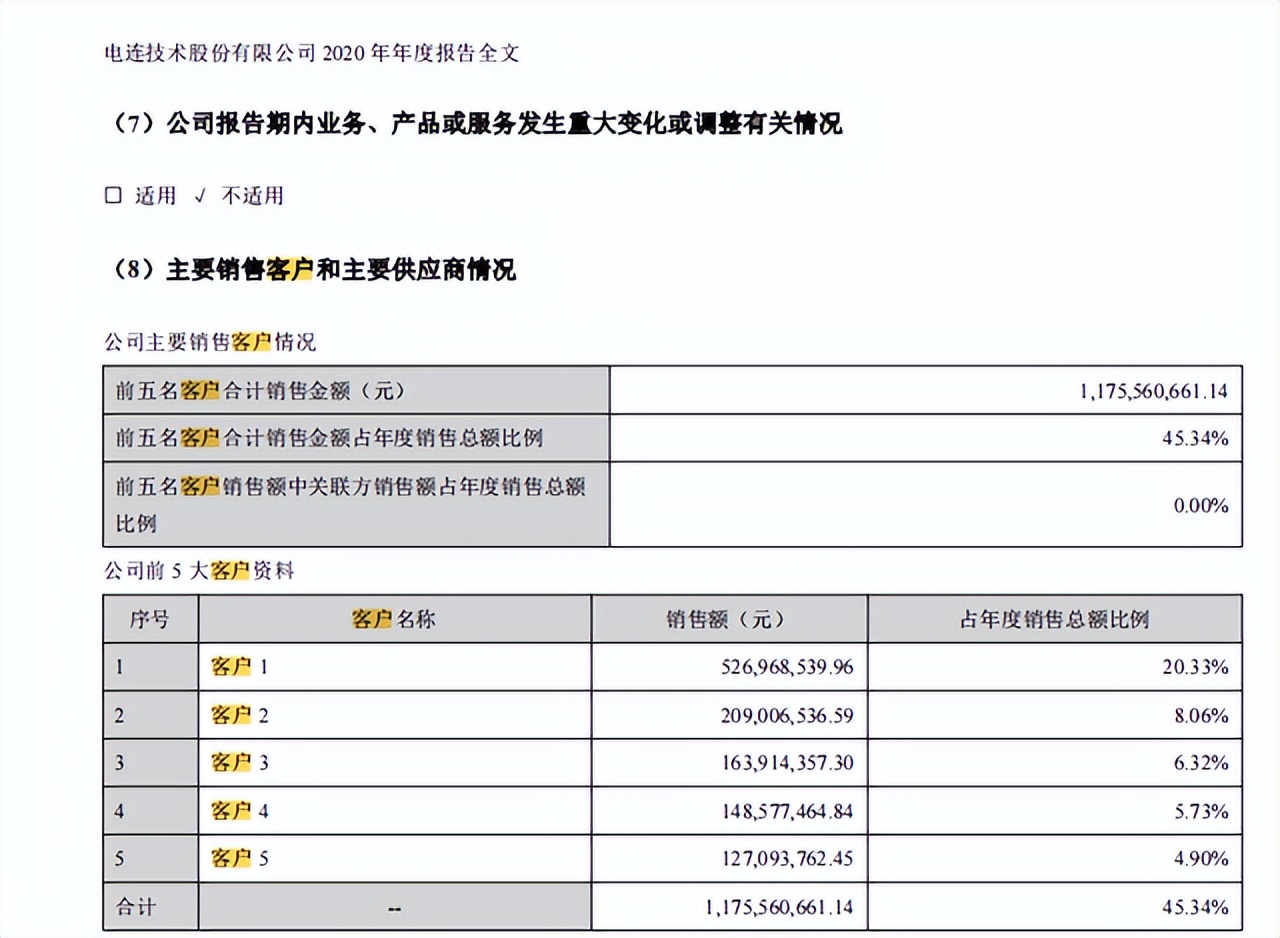The height and width of the screenshot is (938, 1280).
Task: Click the 合计 row percentage 45.34%
Action: click(x=1197, y=907)
